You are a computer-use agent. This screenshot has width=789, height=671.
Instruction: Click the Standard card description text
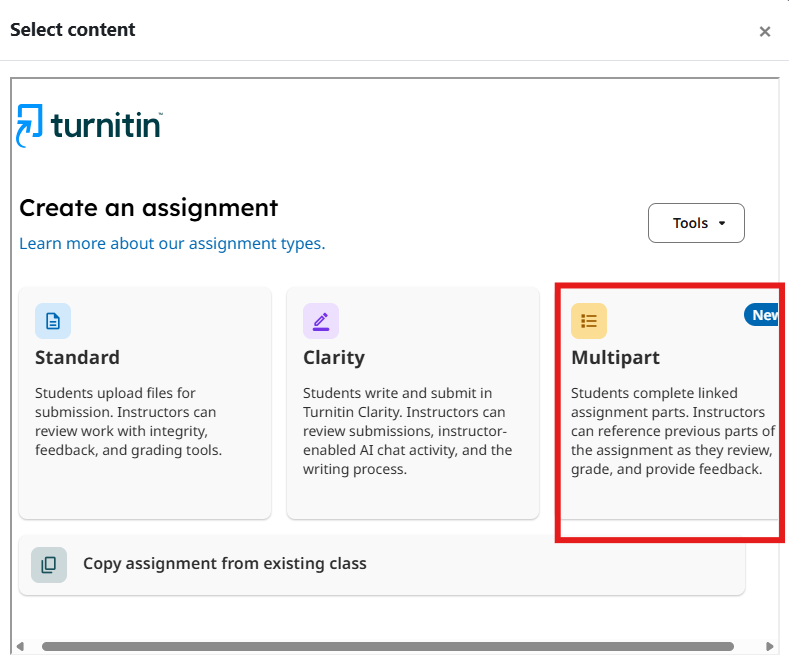[128, 421]
